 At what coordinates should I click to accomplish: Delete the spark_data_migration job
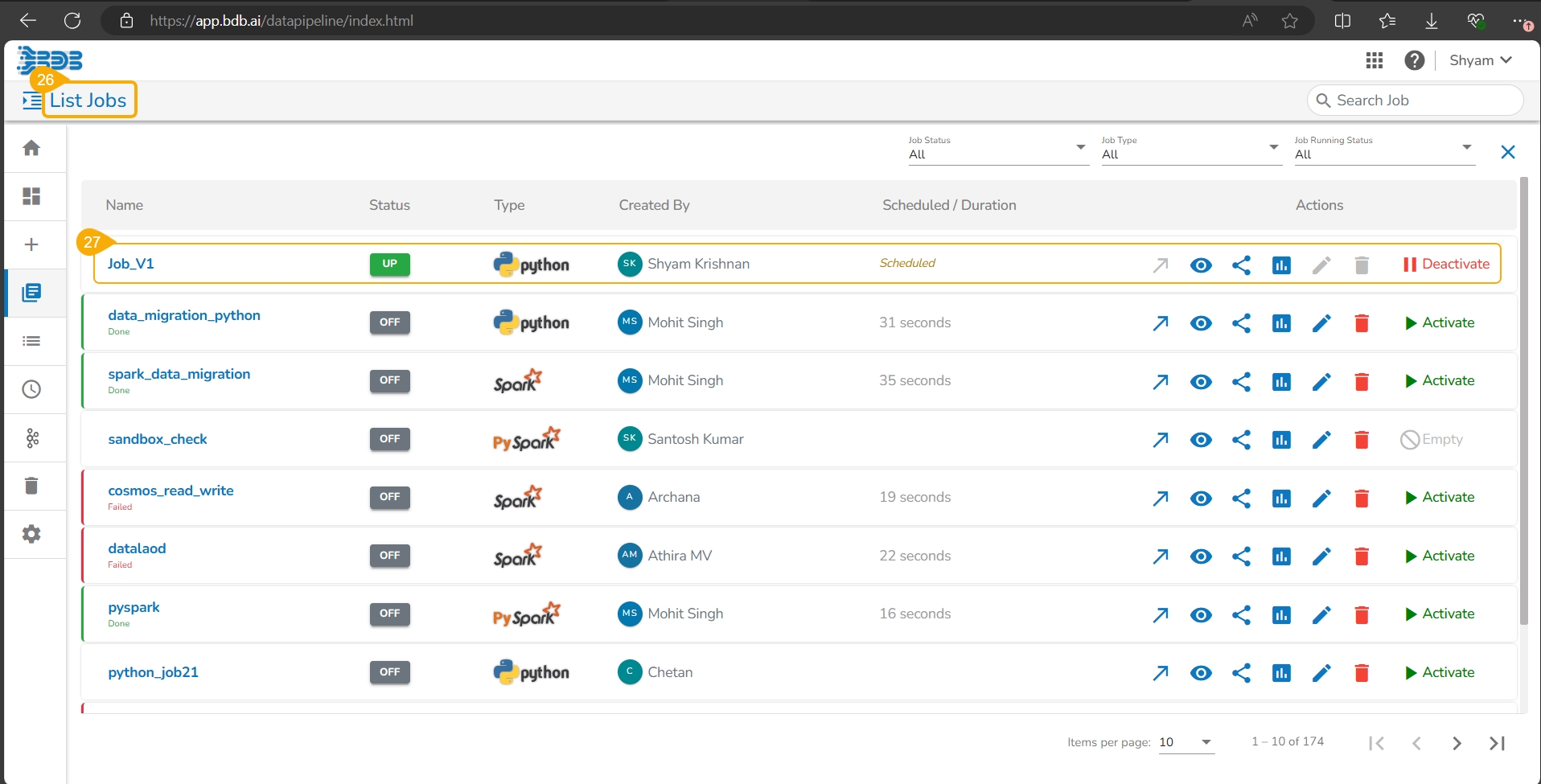click(x=1362, y=381)
